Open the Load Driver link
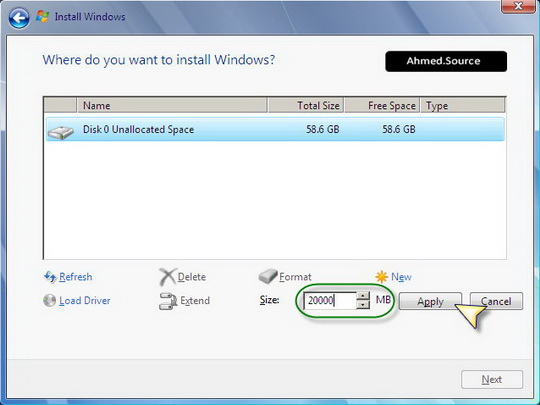540x405 pixels. (x=84, y=301)
